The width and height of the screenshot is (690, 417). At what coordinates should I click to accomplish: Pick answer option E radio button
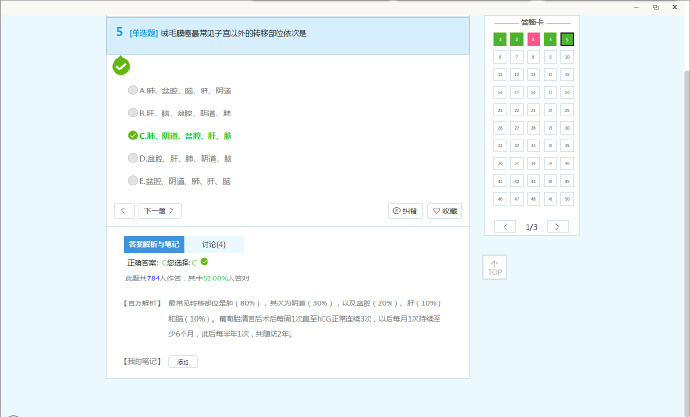pos(133,181)
